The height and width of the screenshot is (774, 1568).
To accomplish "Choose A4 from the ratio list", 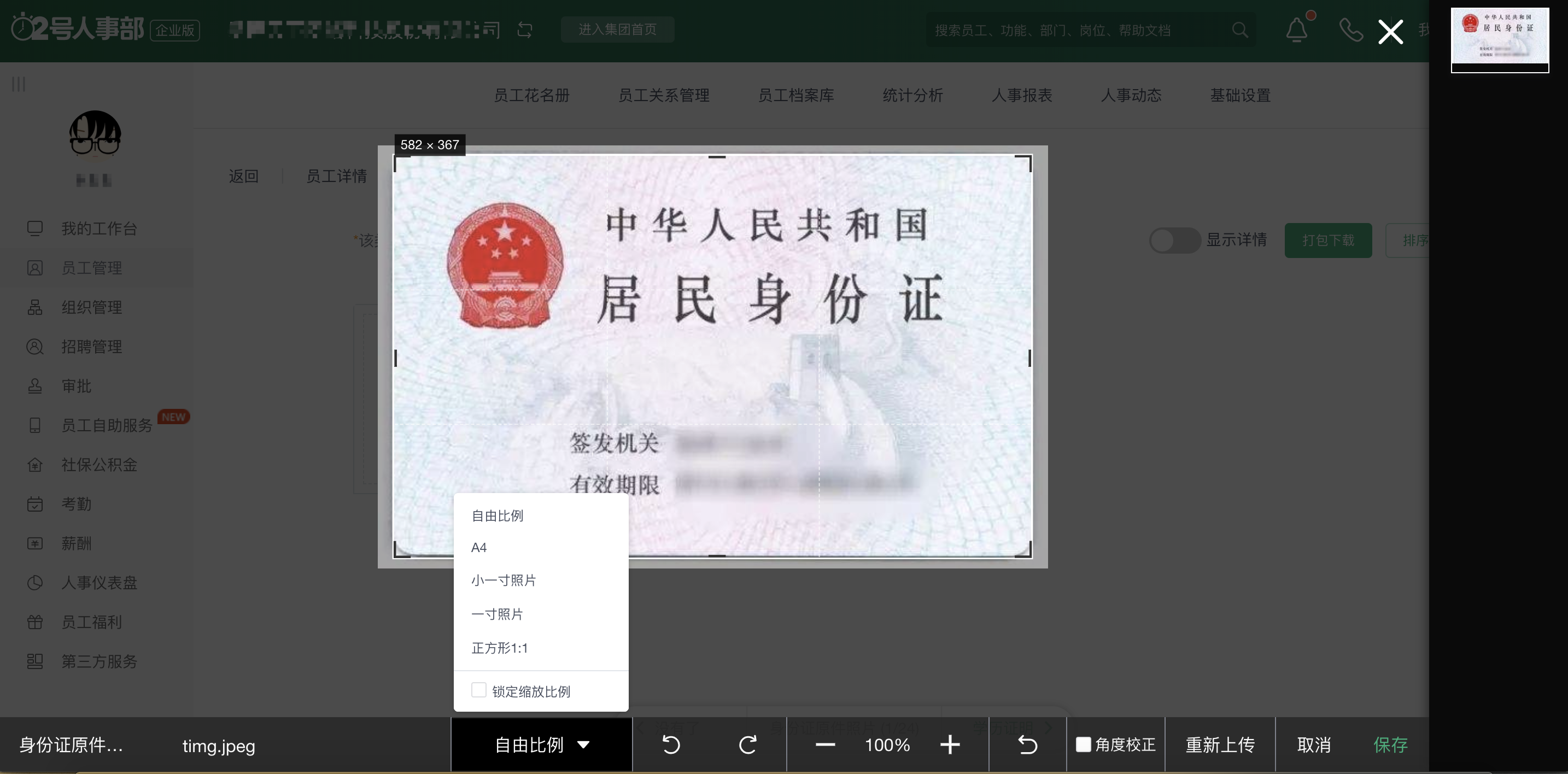I will pyautogui.click(x=479, y=547).
